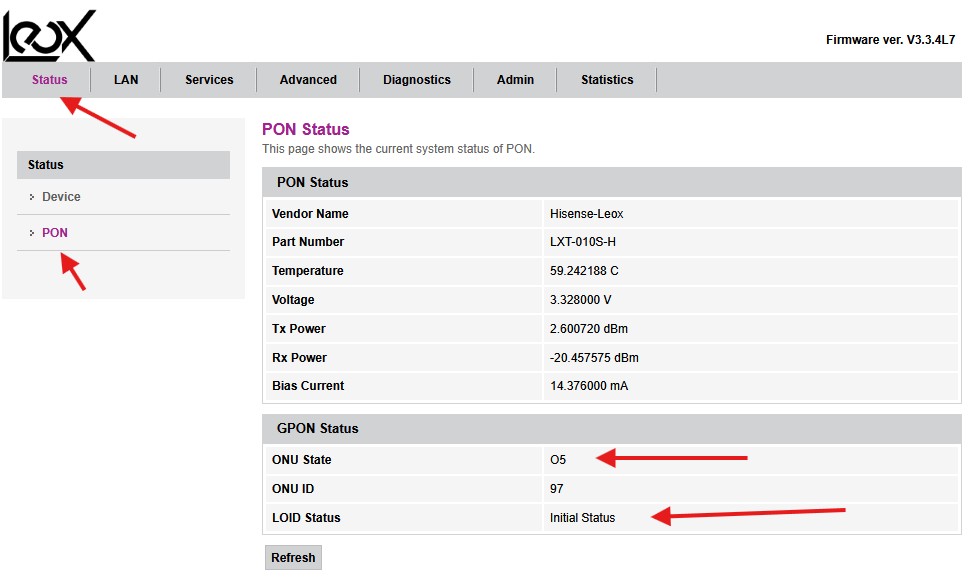The height and width of the screenshot is (579, 969).
Task: Click the Leox logo
Action: pos(50,35)
